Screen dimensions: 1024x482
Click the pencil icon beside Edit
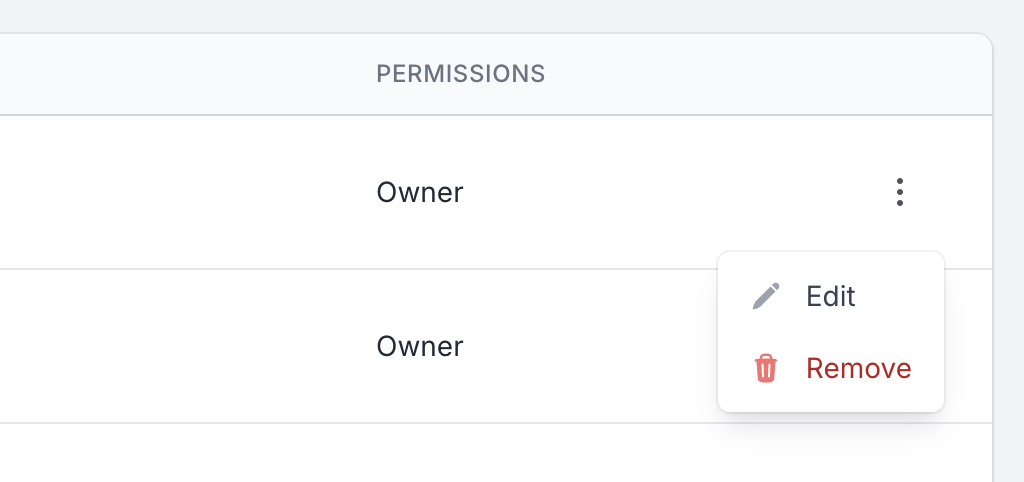tap(765, 296)
